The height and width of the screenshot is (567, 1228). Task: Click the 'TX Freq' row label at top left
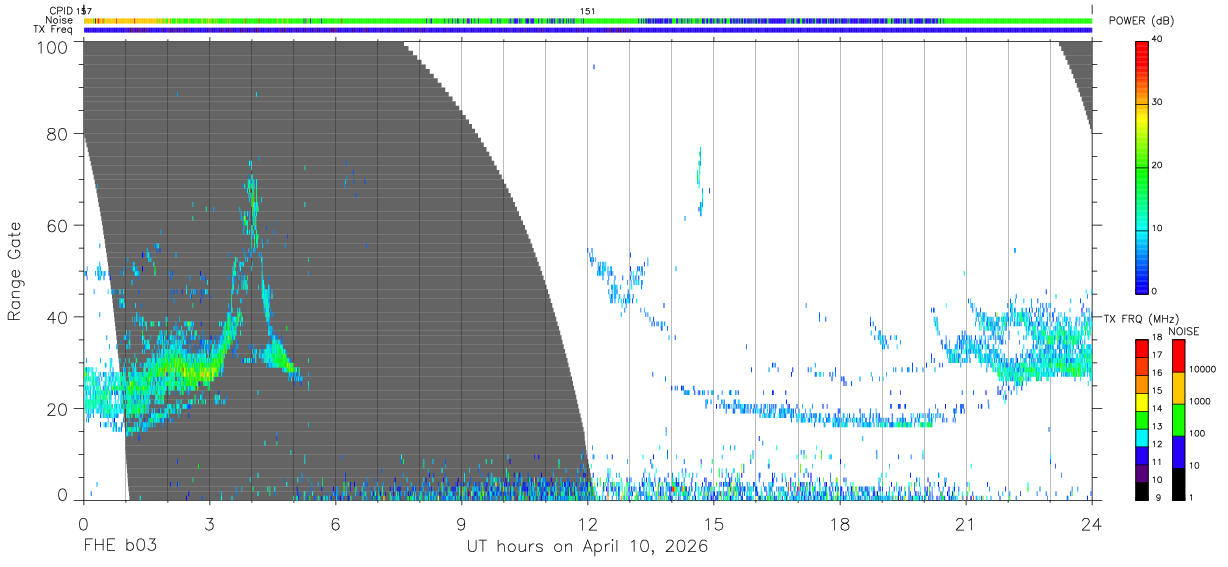[x=54, y=29]
